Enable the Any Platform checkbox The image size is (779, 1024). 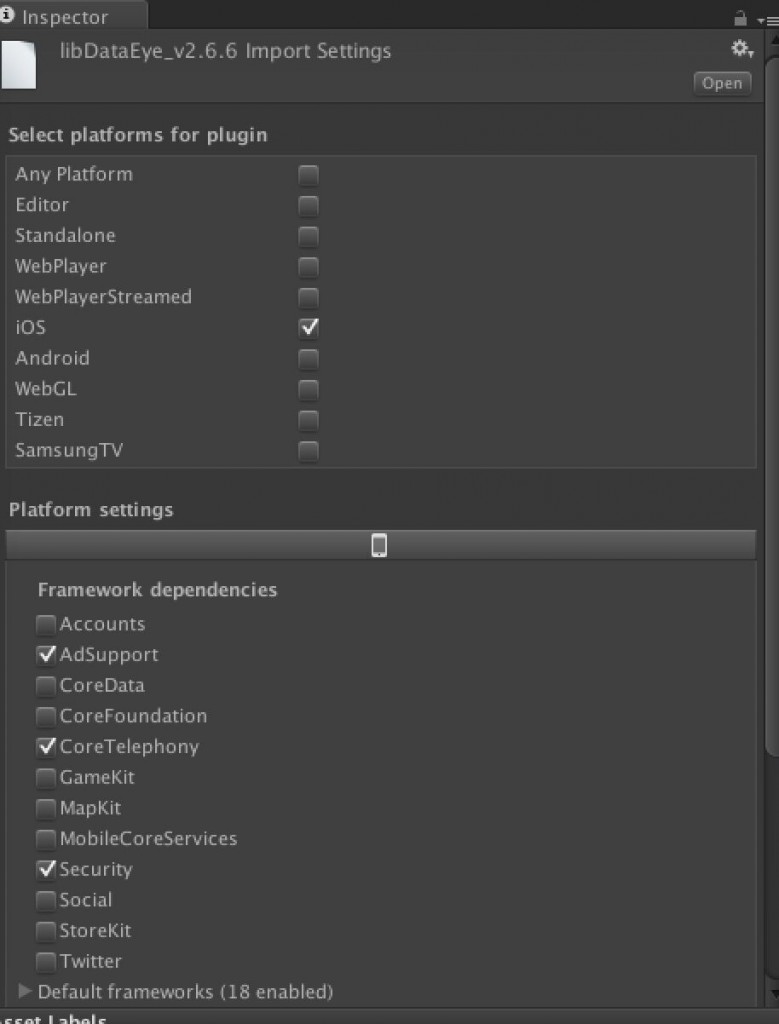tap(308, 175)
